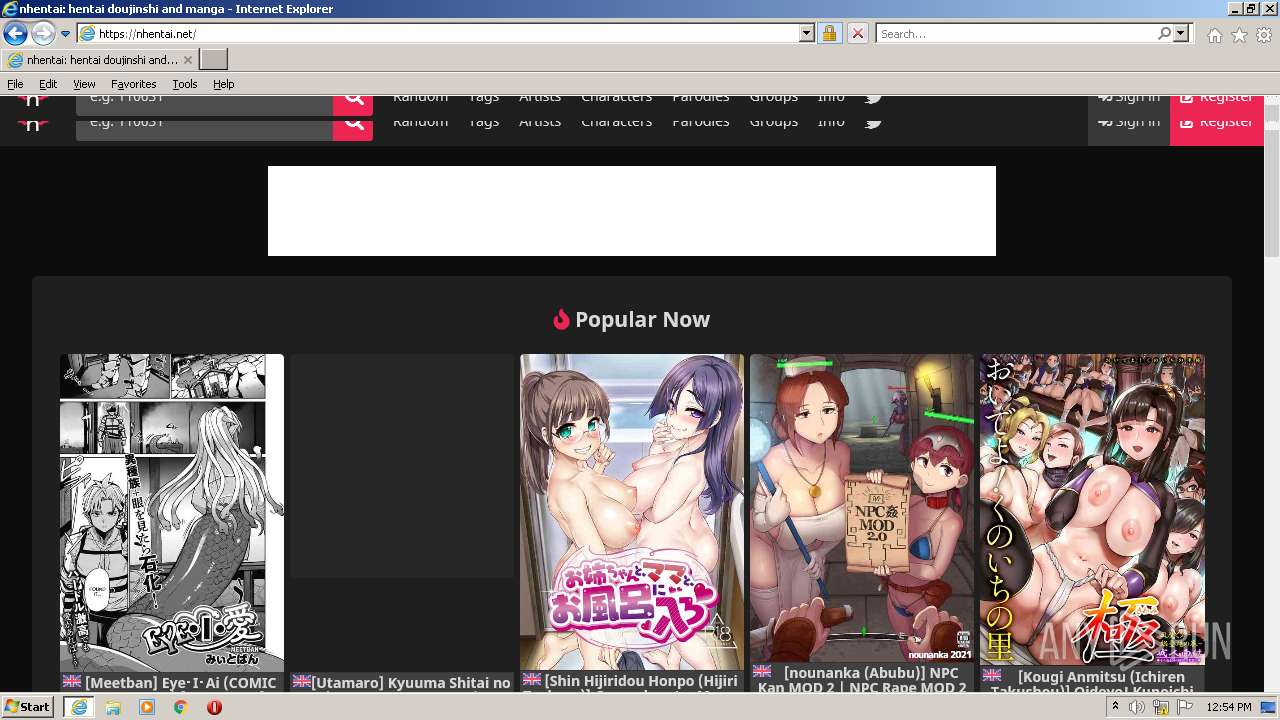Open the gear Tools icon in the toolbar
Image resolution: width=1280 pixels, height=720 pixels.
pos(1264,35)
